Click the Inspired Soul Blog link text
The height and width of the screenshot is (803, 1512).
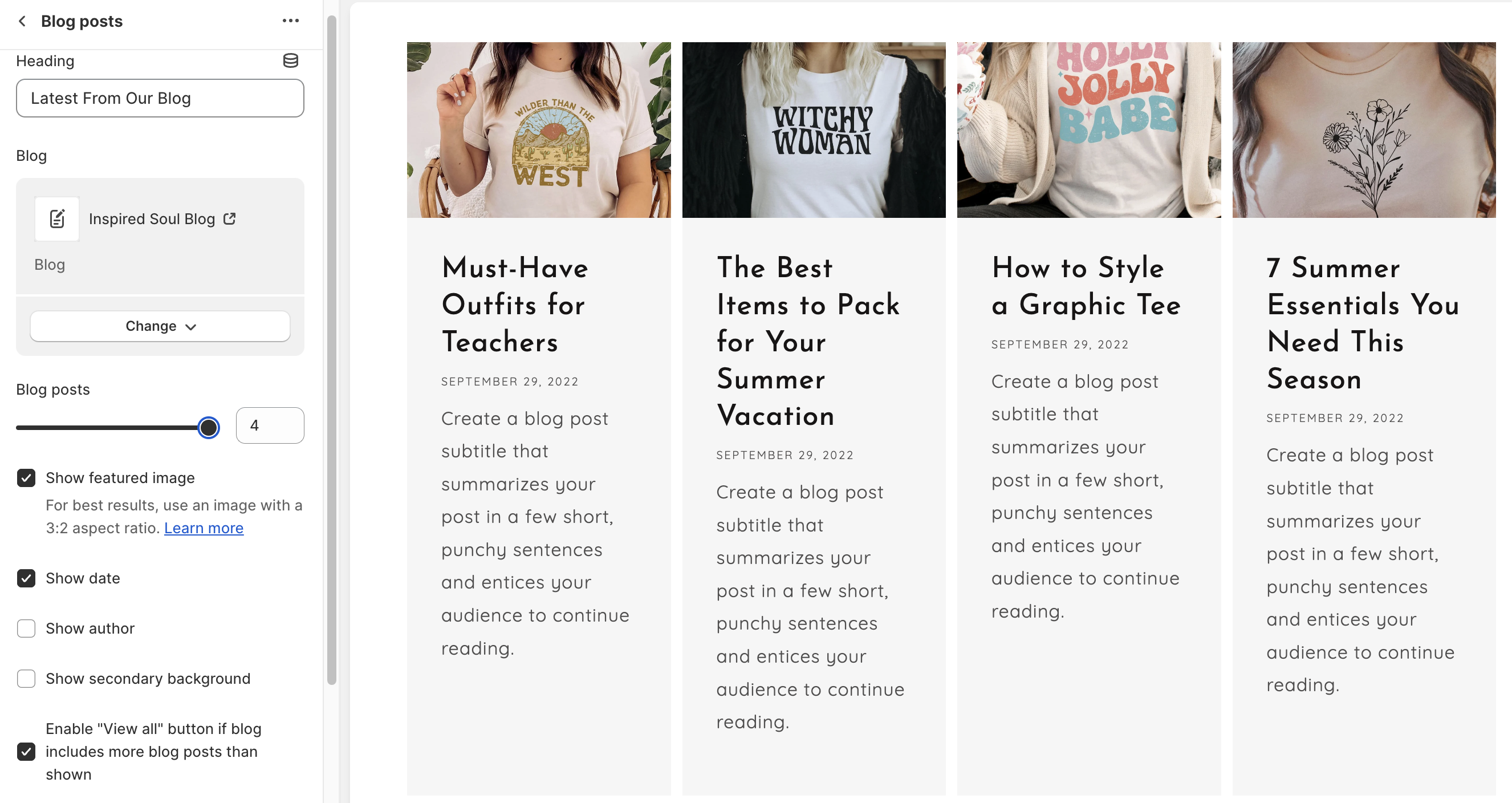[x=152, y=219]
